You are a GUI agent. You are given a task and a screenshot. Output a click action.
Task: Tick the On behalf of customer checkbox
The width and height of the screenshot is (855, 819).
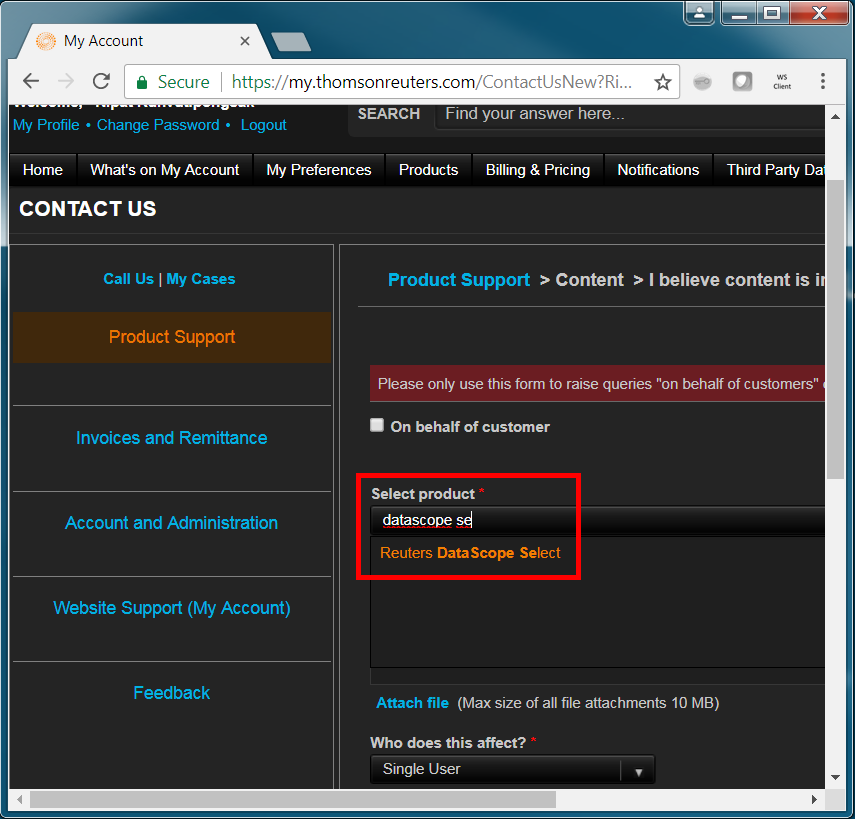(377, 425)
